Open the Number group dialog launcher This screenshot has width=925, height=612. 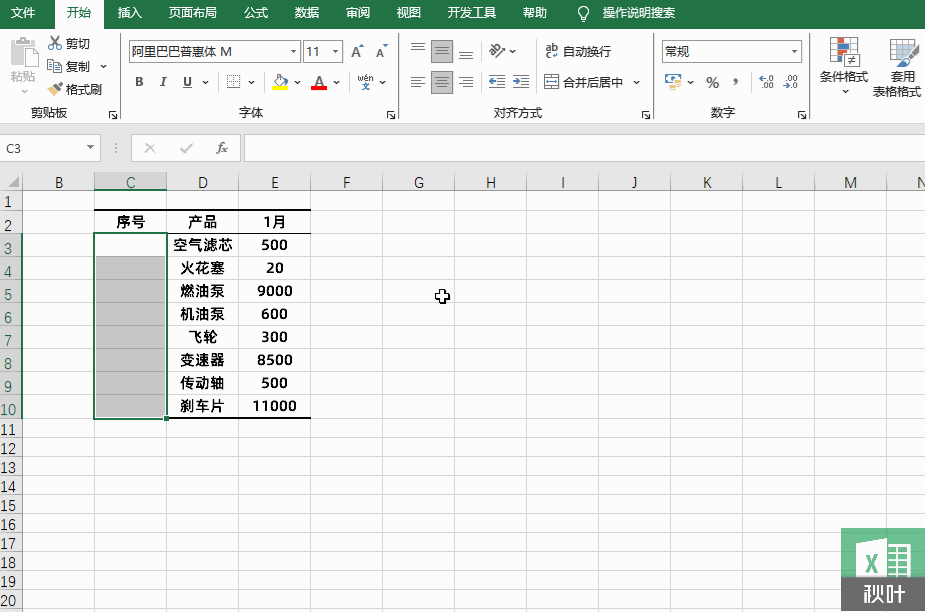click(802, 114)
